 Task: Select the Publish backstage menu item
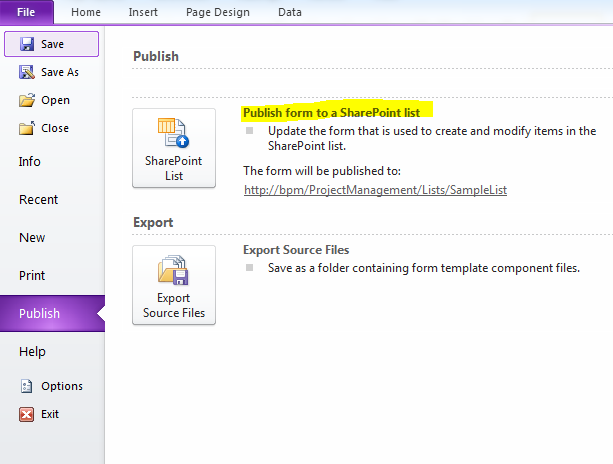tap(52, 314)
